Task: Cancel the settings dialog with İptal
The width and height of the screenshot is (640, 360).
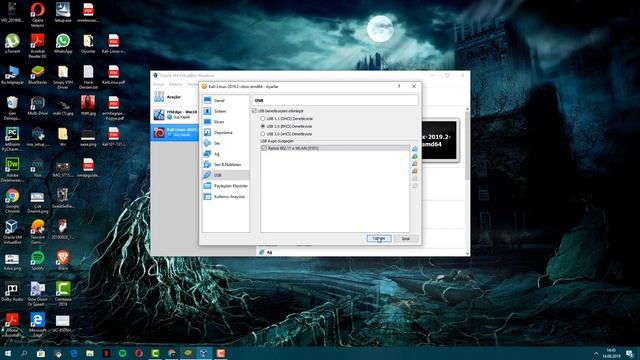Action: pyautogui.click(x=406, y=238)
